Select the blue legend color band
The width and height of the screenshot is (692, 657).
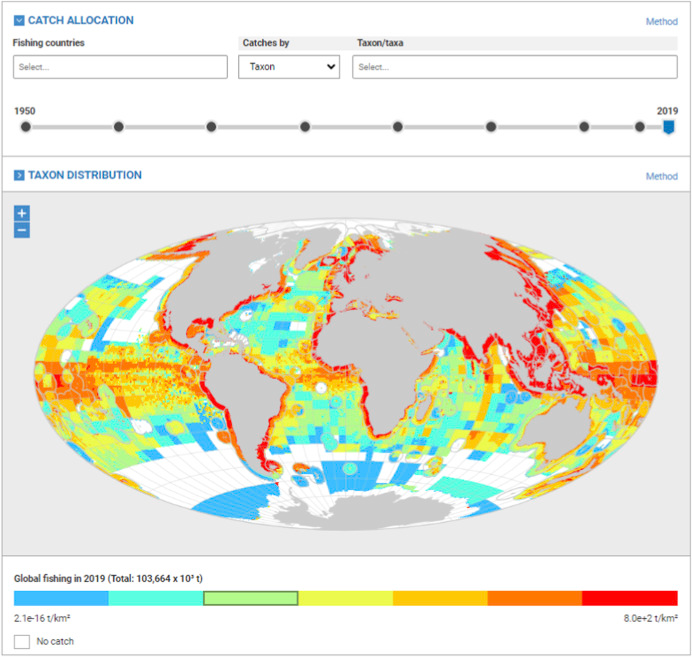(61, 598)
